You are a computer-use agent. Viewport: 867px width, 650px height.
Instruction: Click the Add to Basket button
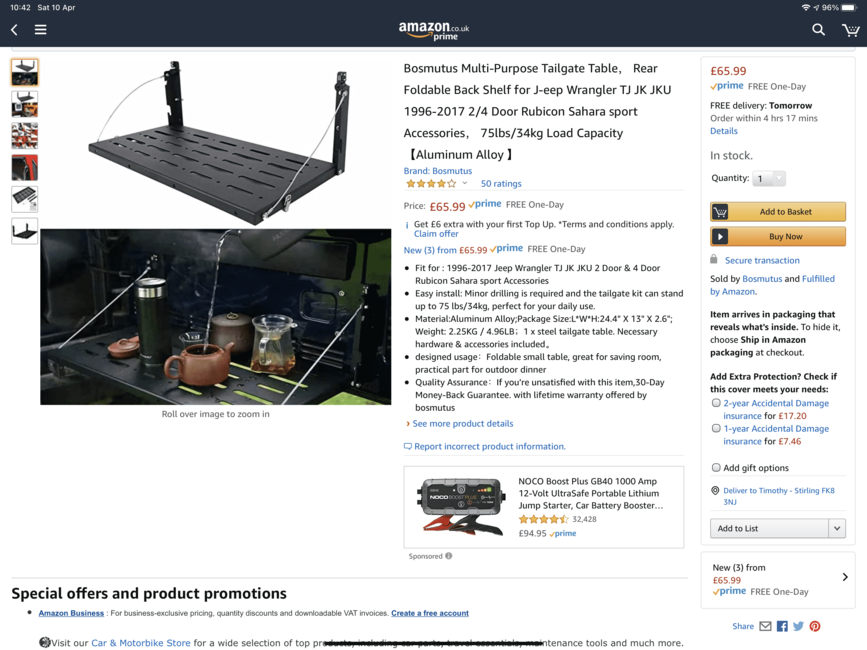(777, 212)
